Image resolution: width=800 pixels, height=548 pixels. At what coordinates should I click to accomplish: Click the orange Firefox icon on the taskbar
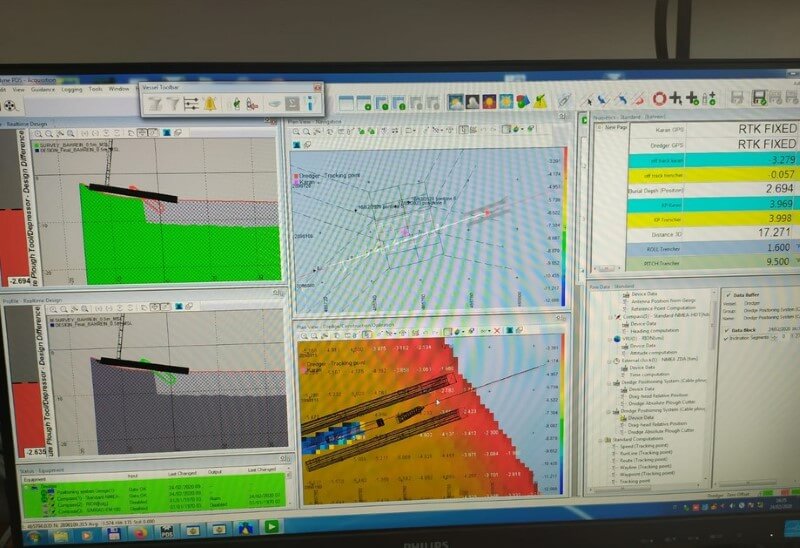point(140,533)
